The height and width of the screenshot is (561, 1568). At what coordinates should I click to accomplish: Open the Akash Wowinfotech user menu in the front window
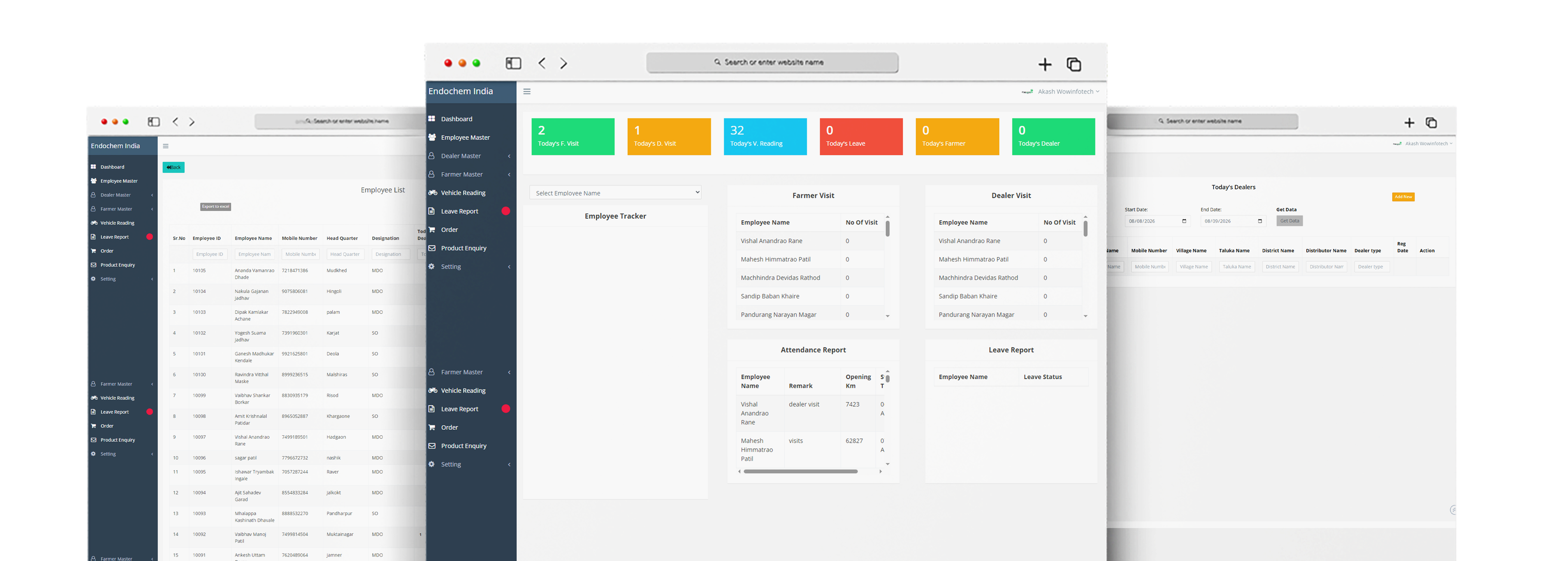click(x=1061, y=92)
